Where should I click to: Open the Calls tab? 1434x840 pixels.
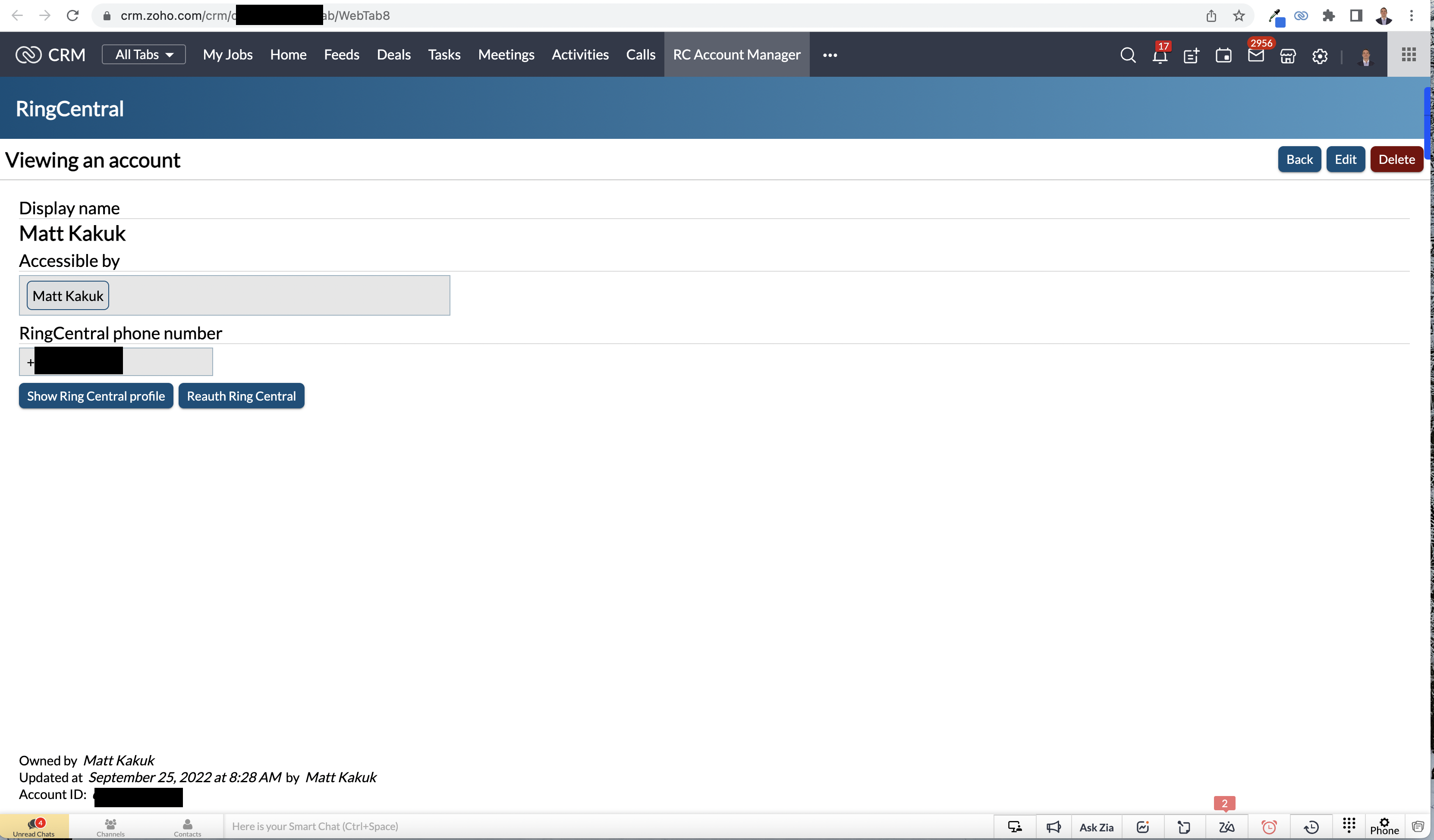[641, 55]
